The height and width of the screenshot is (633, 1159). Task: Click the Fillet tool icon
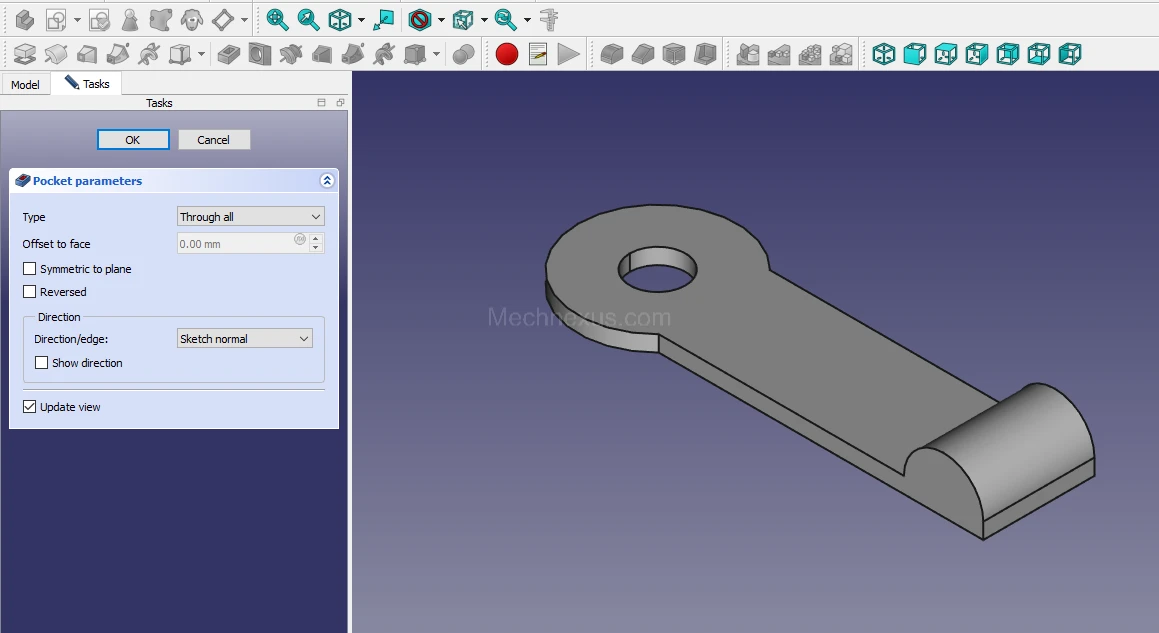click(x=612, y=54)
